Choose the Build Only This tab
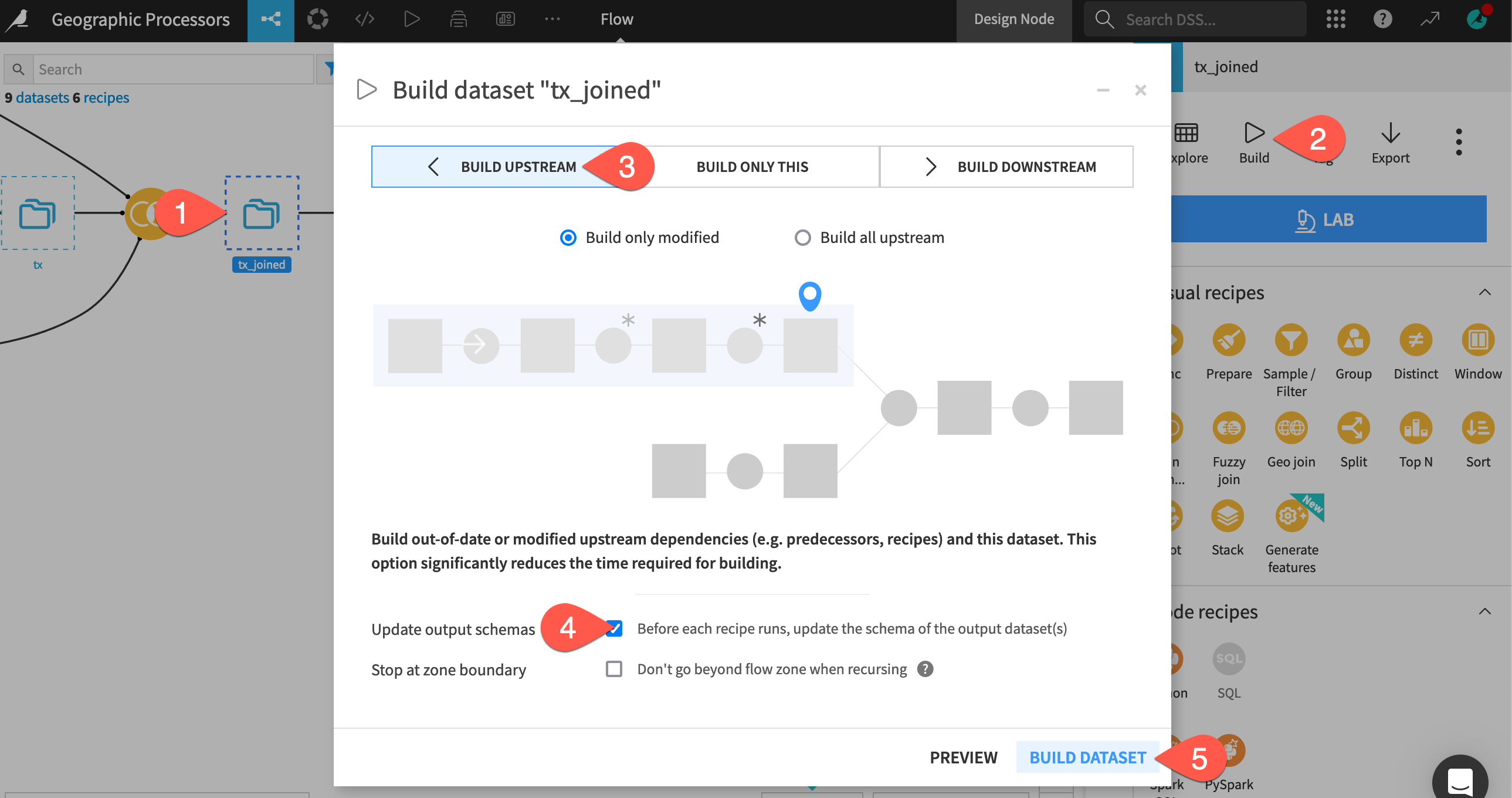Image resolution: width=1512 pixels, height=798 pixels. click(752, 167)
